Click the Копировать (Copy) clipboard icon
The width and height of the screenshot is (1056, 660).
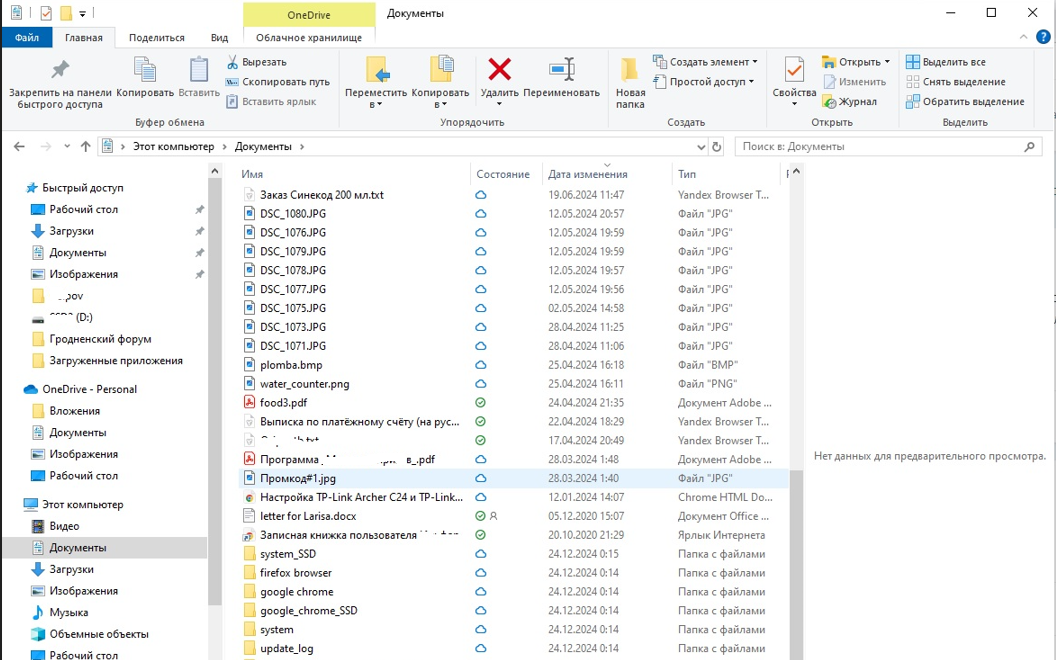[145, 70]
